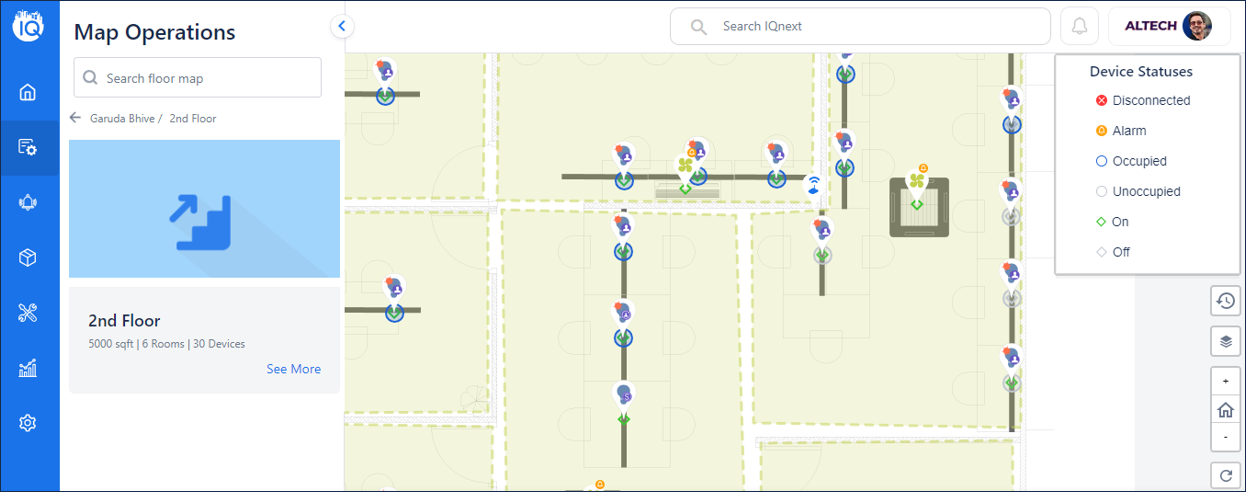Viewport: 1246px width, 492px height.
Task: Select the Wi-Fi access point marker
Action: [814, 185]
